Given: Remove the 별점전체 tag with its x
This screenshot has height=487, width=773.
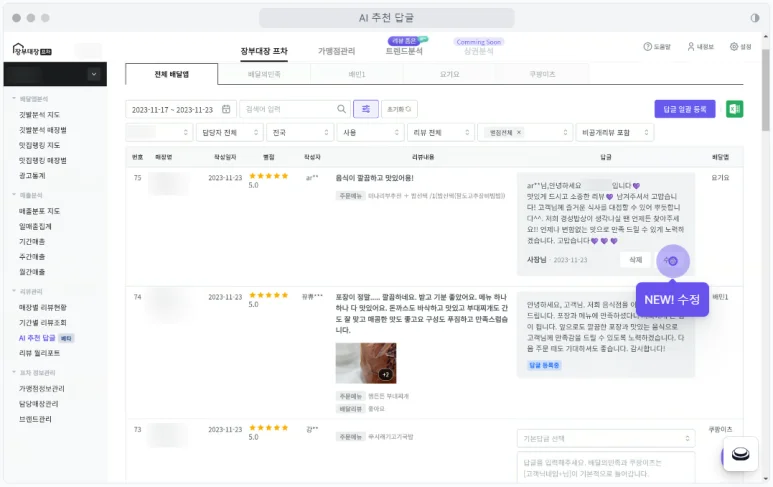Looking at the screenshot, I should click(519, 133).
